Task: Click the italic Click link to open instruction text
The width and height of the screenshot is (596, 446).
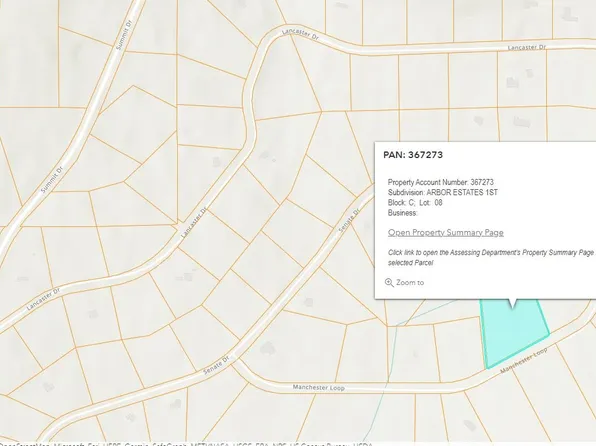Action: click(490, 257)
